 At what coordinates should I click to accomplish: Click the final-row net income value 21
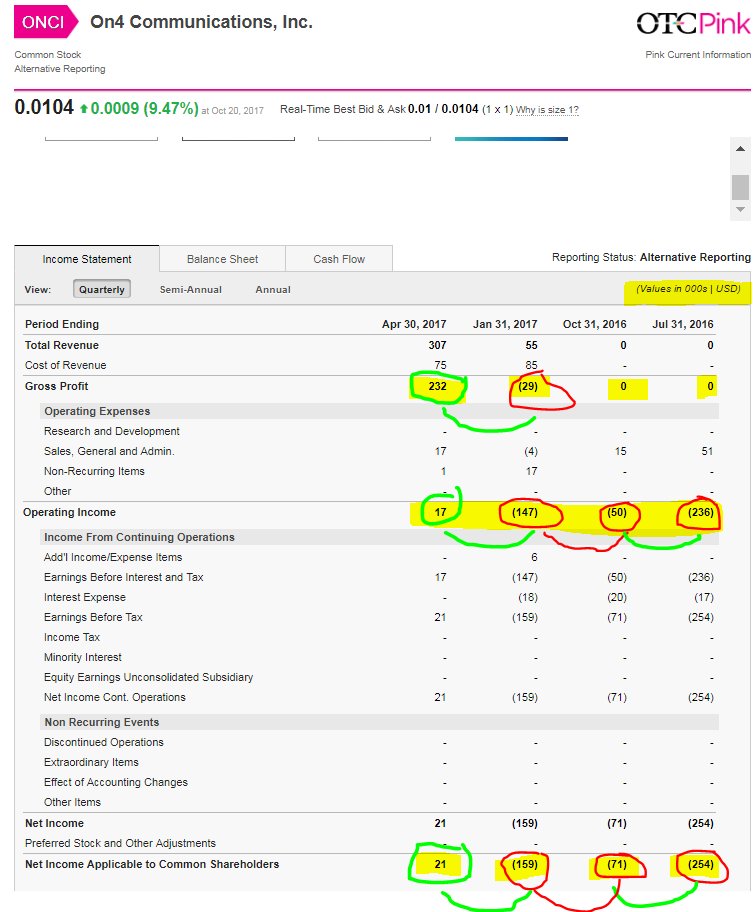(440, 864)
